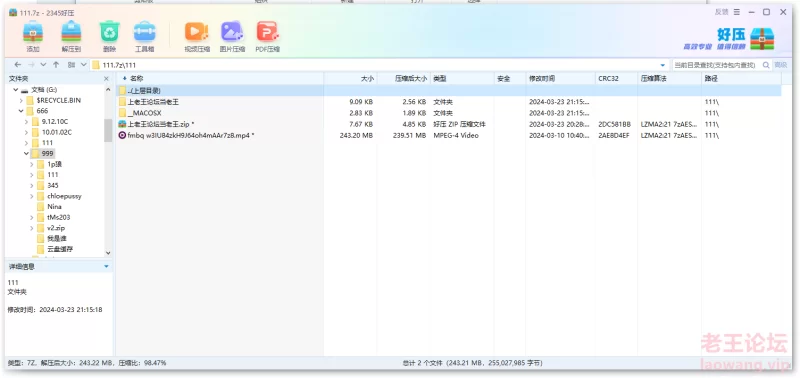Image resolution: width=800 pixels, height=378 pixels.
Task: Click the MPEG-4 Video type cell
Action: coord(456,135)
